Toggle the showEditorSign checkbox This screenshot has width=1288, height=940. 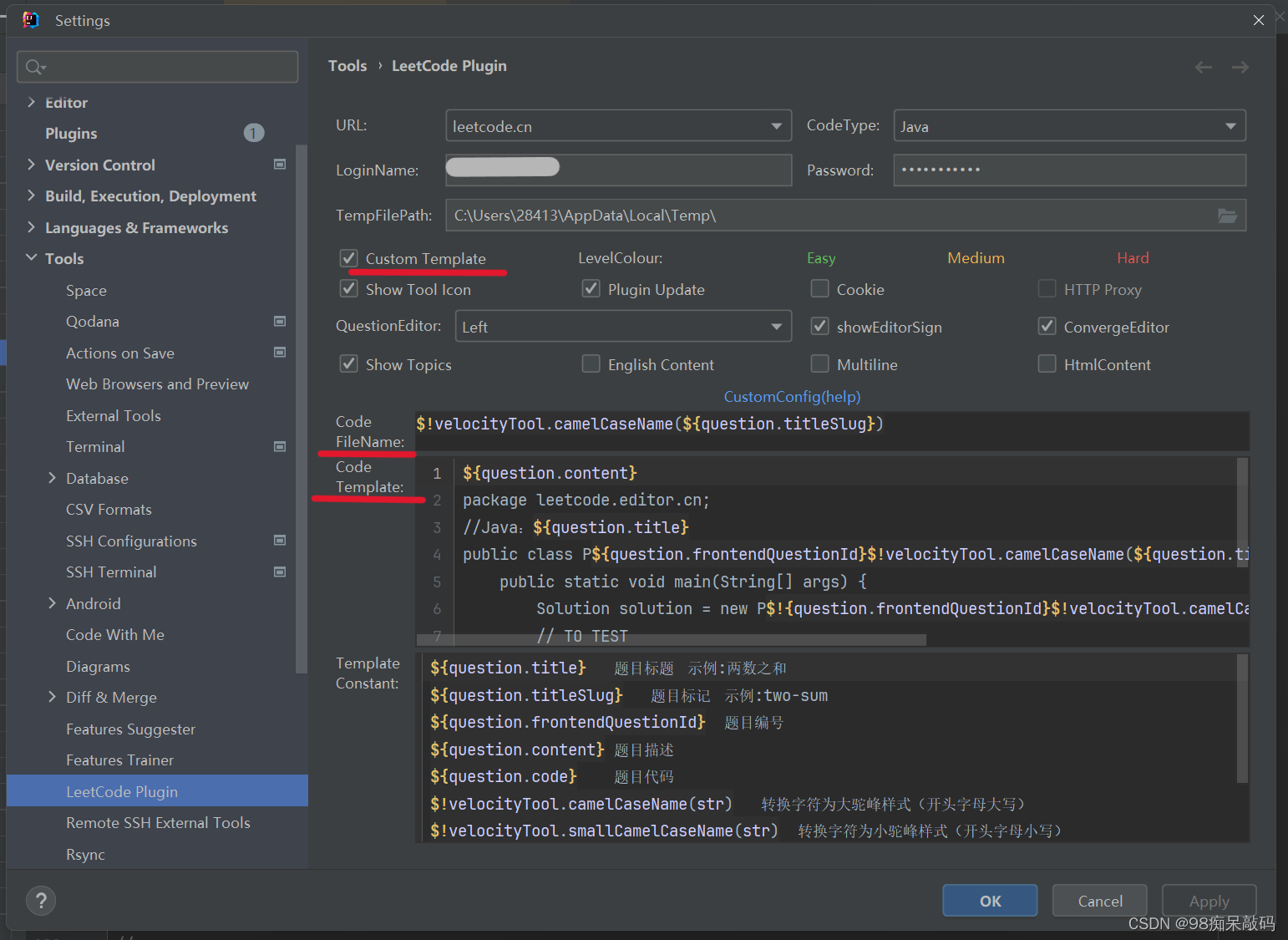(820, 327)
